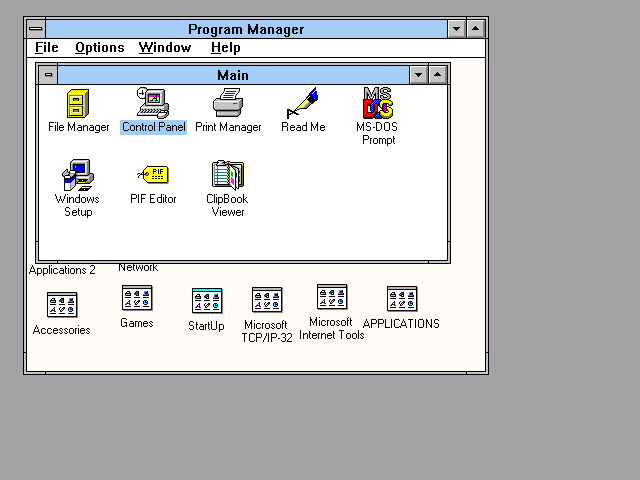
Task: Maximize the Program Manager window
Action: [x=476, y=29]
